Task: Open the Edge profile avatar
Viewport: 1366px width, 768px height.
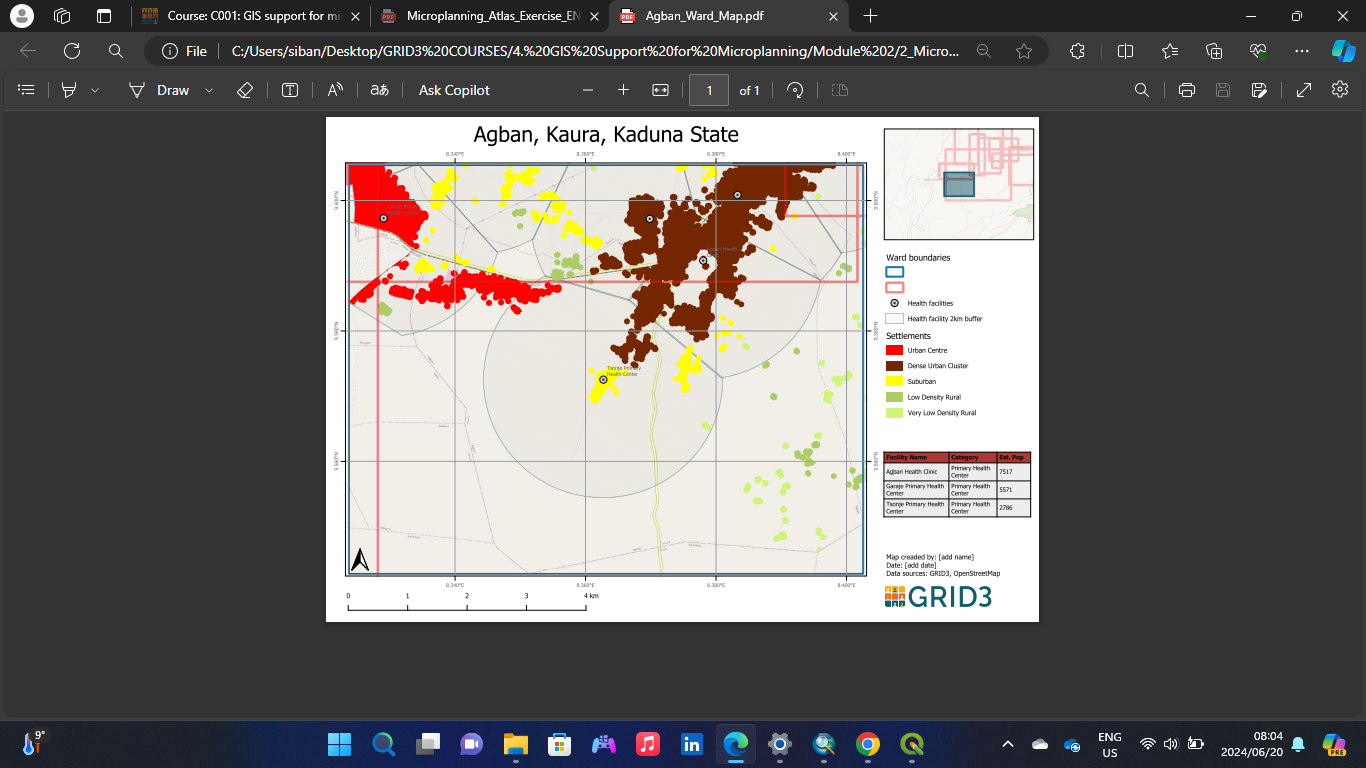Action: click(x=21, y=16)
